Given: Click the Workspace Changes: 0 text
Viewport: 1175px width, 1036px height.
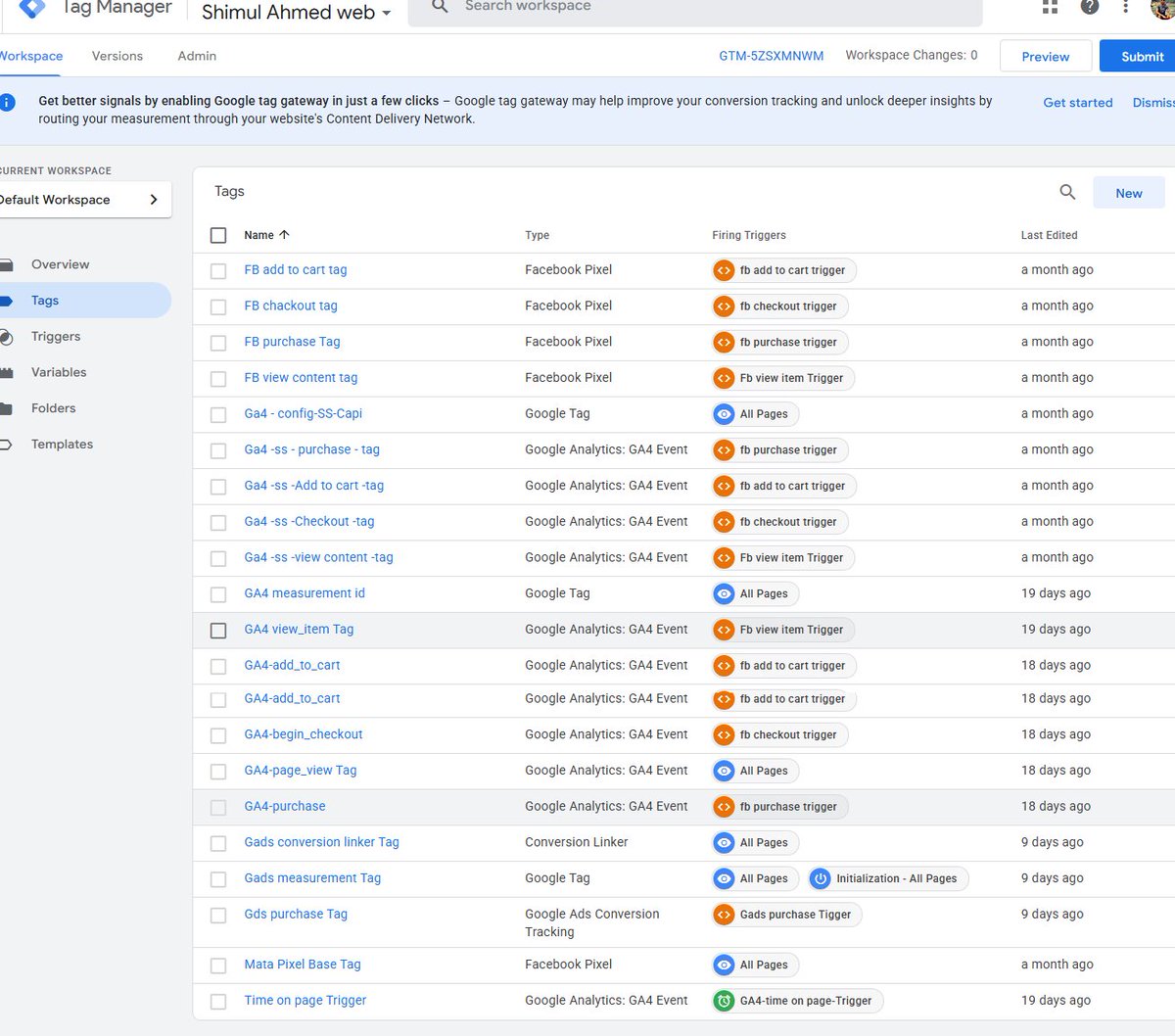Looking at the screenshot, I should (x=912, y=56).
